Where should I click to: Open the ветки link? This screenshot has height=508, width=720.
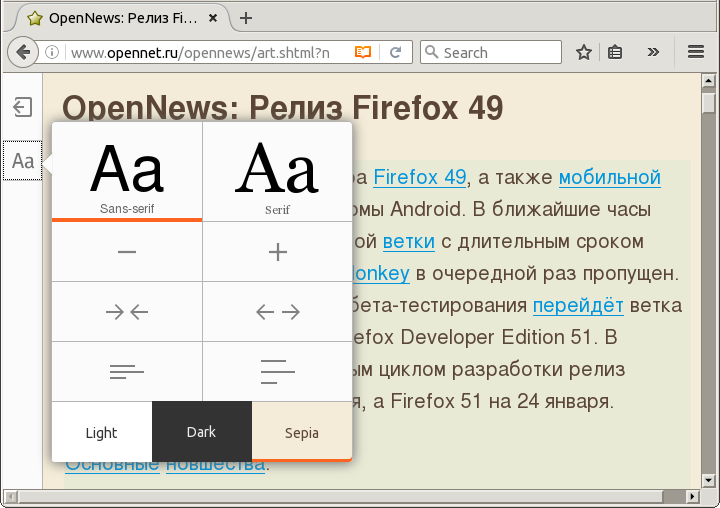click(409, 242)
